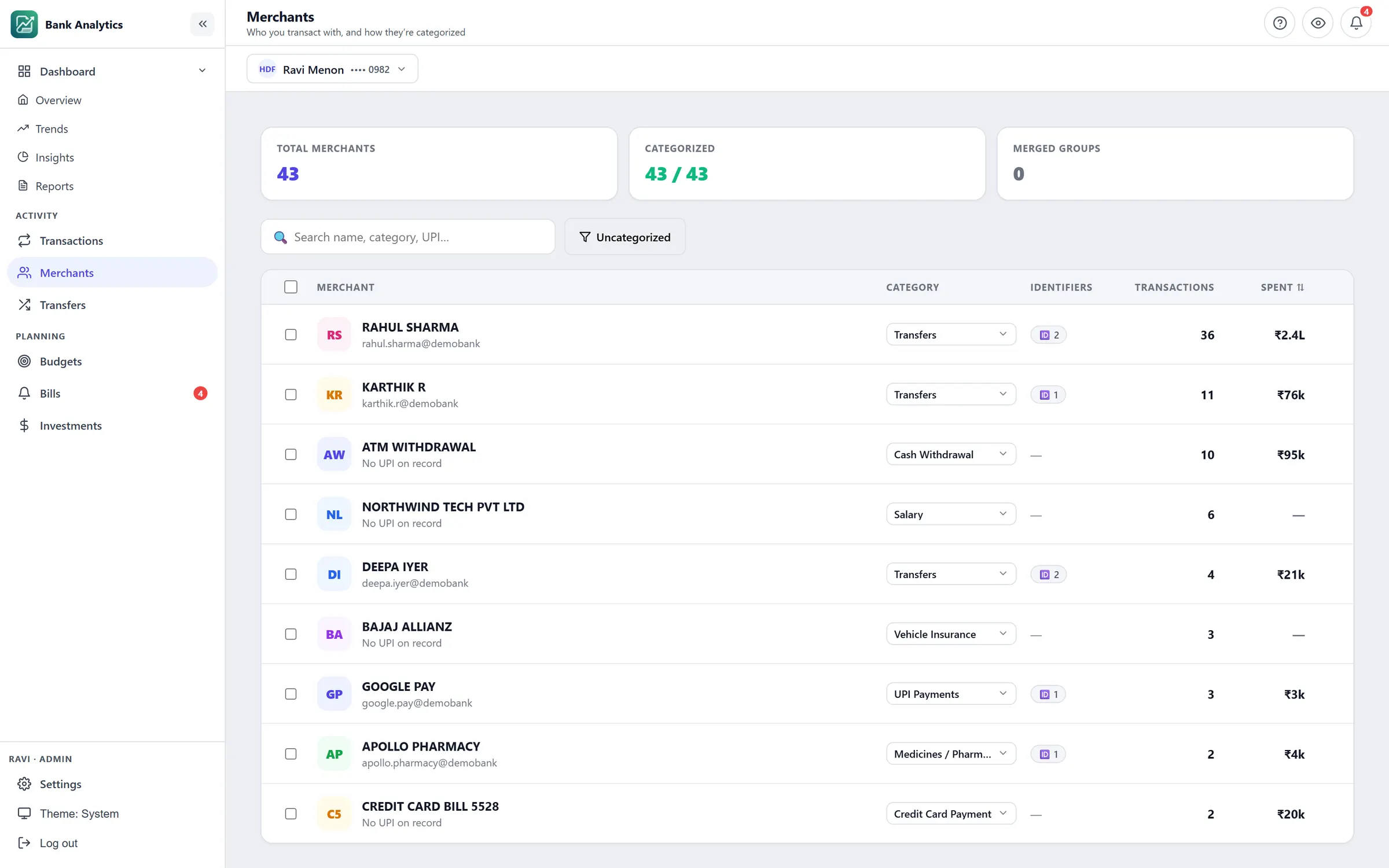Open identifiers badge for Apollo Pharmacy
The width and height of the screenshot is (1389, 868).
tap(1048, 754)
